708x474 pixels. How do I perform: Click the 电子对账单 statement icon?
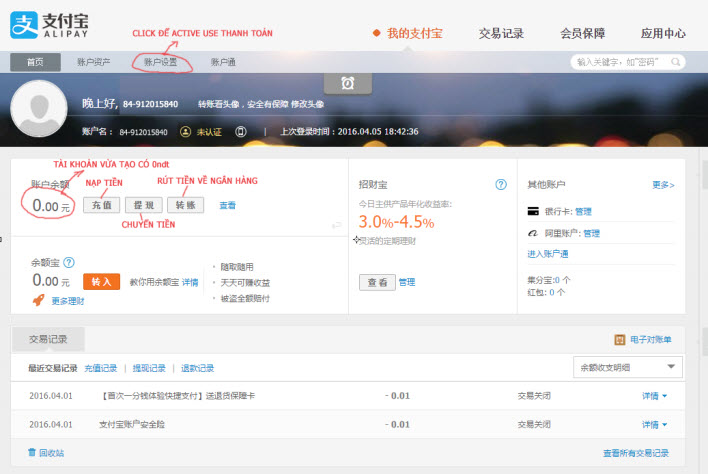pyautogui.click(x=620, y=339)
